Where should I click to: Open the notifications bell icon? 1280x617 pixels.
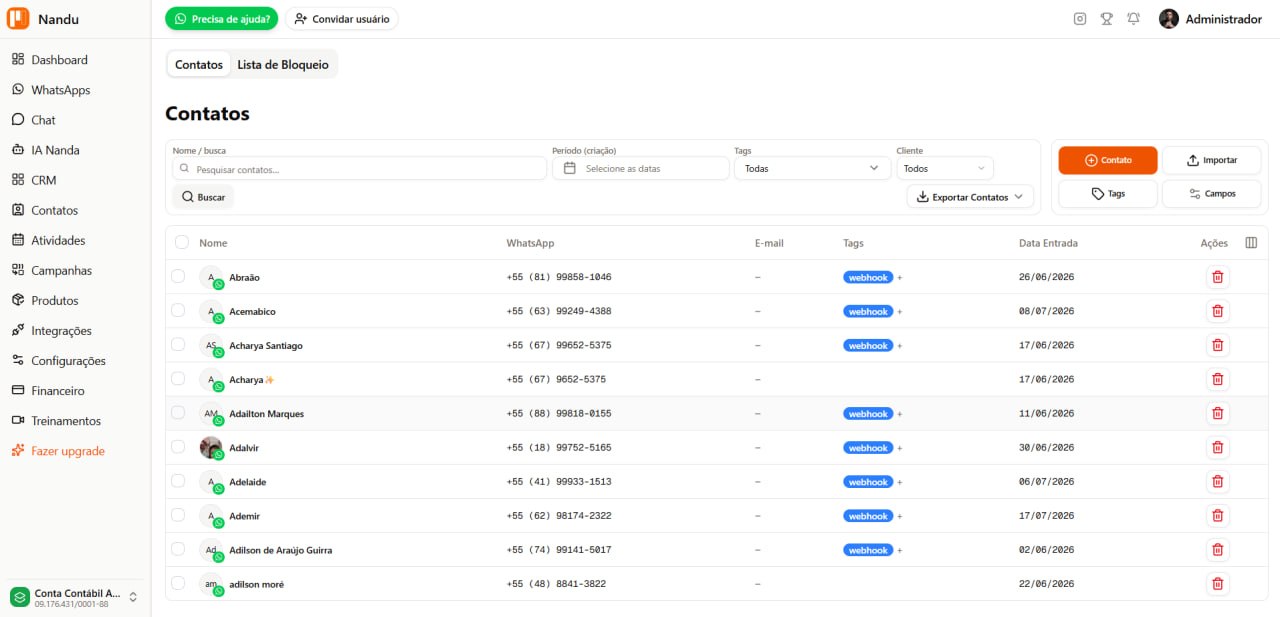click(x=1133, y=19)
